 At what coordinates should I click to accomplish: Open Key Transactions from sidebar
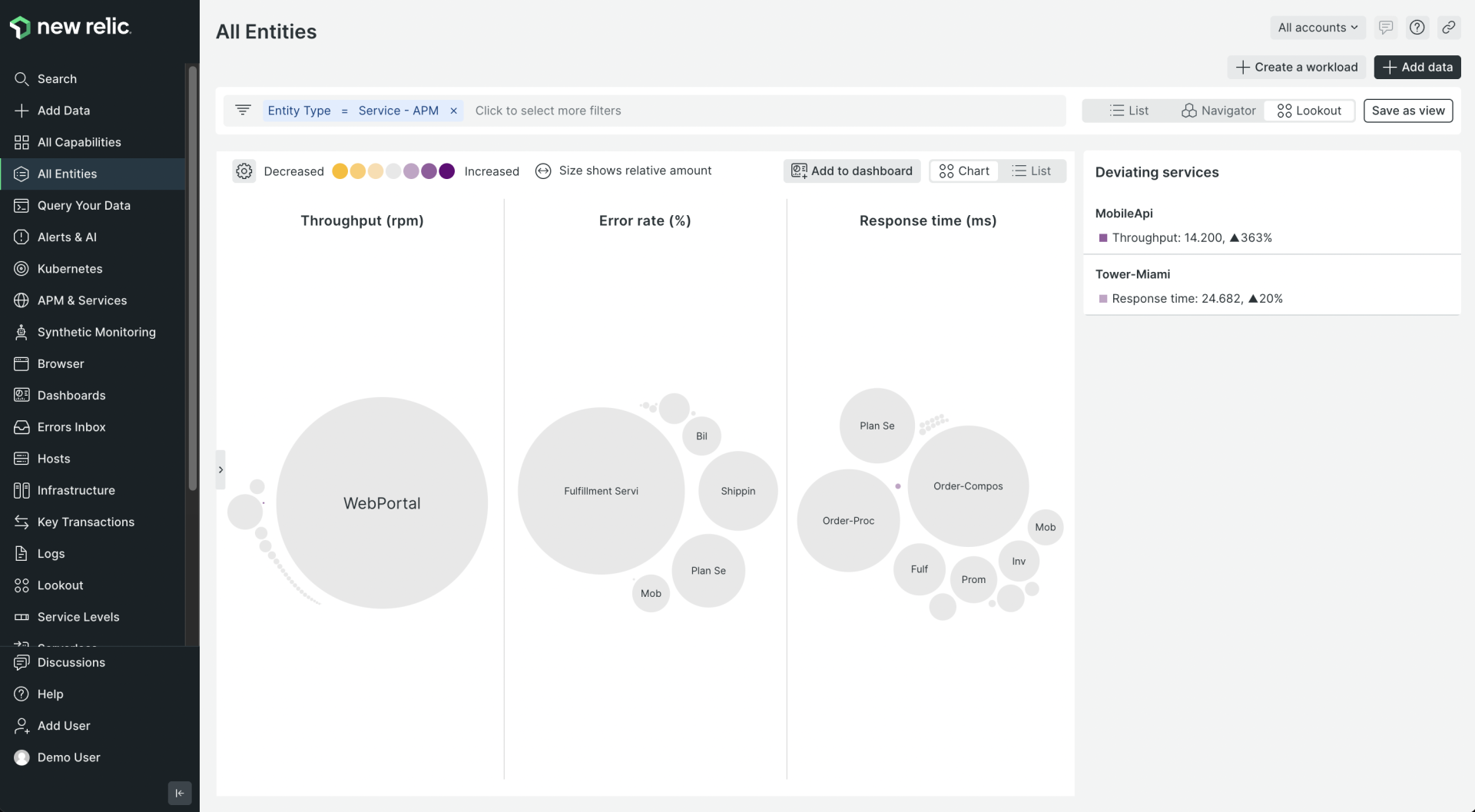[85, 522]
